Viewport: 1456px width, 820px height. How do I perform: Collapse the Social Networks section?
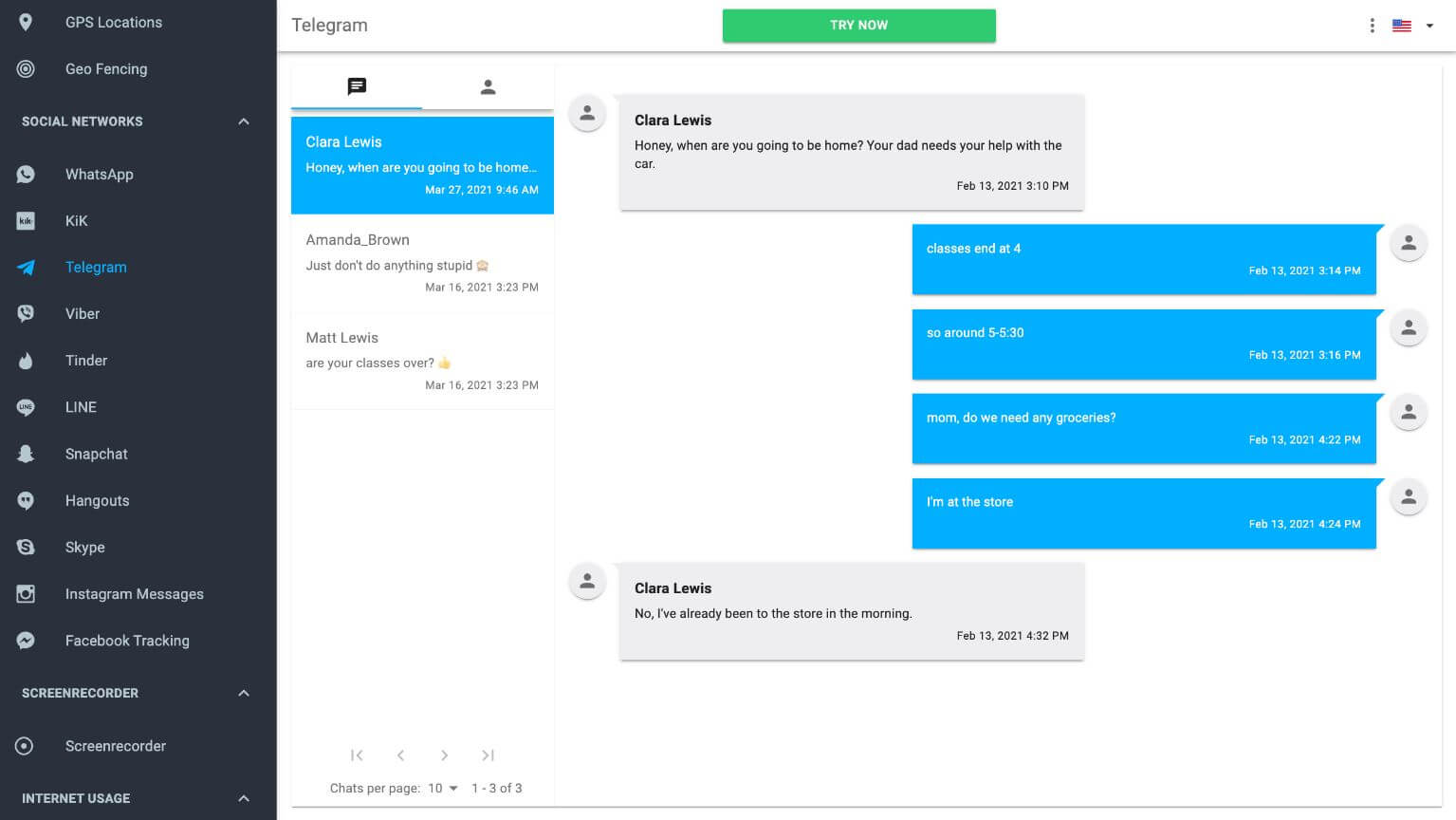(244, 121)
